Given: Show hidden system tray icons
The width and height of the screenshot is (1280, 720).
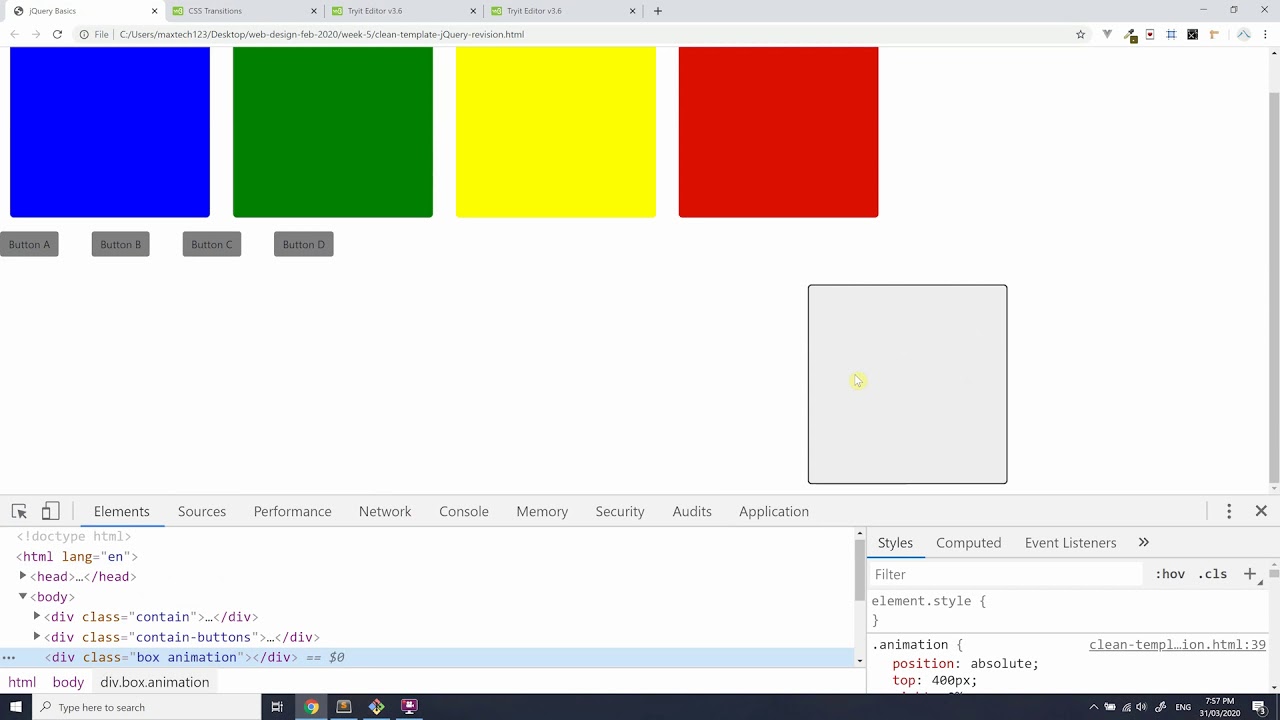Looking at the screenshot, I should coord(1093,707).
